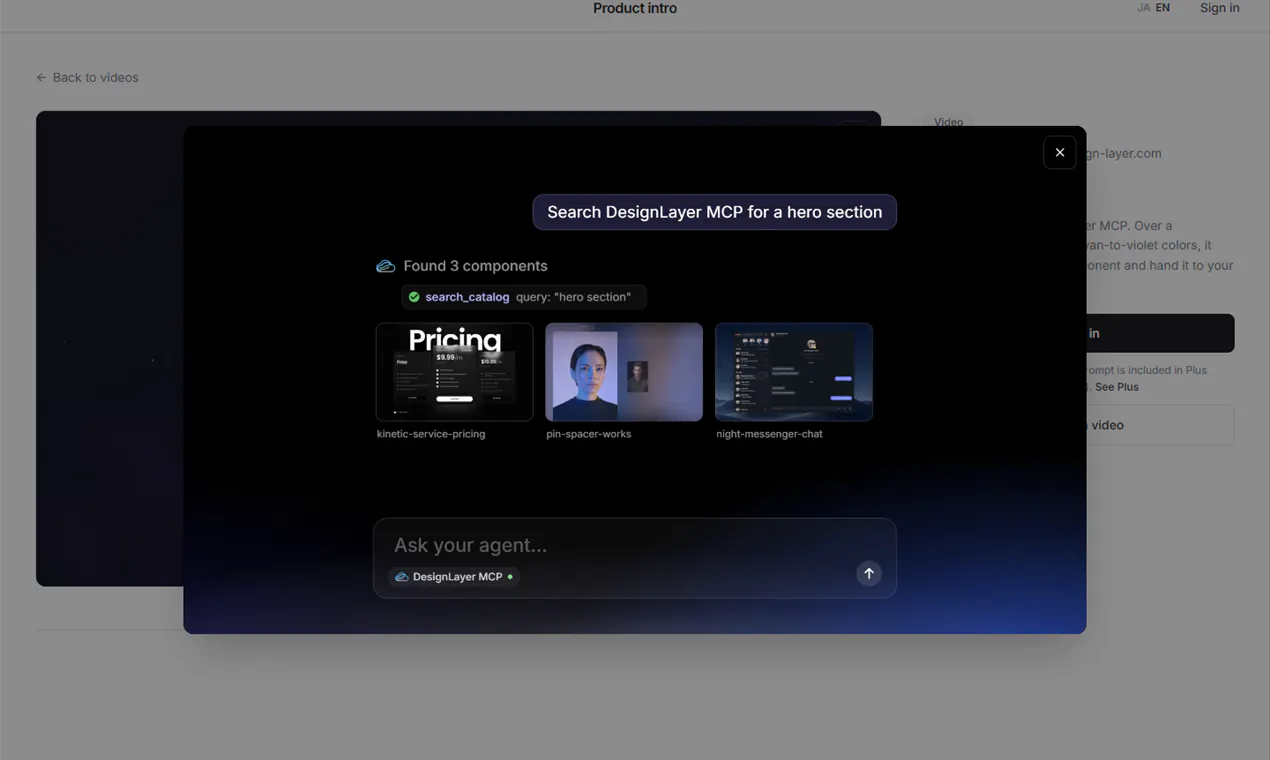Open the pin-spacer-works component thumbnail
1270x760 pixels.
pyautogui.click(x=624, y=372)
